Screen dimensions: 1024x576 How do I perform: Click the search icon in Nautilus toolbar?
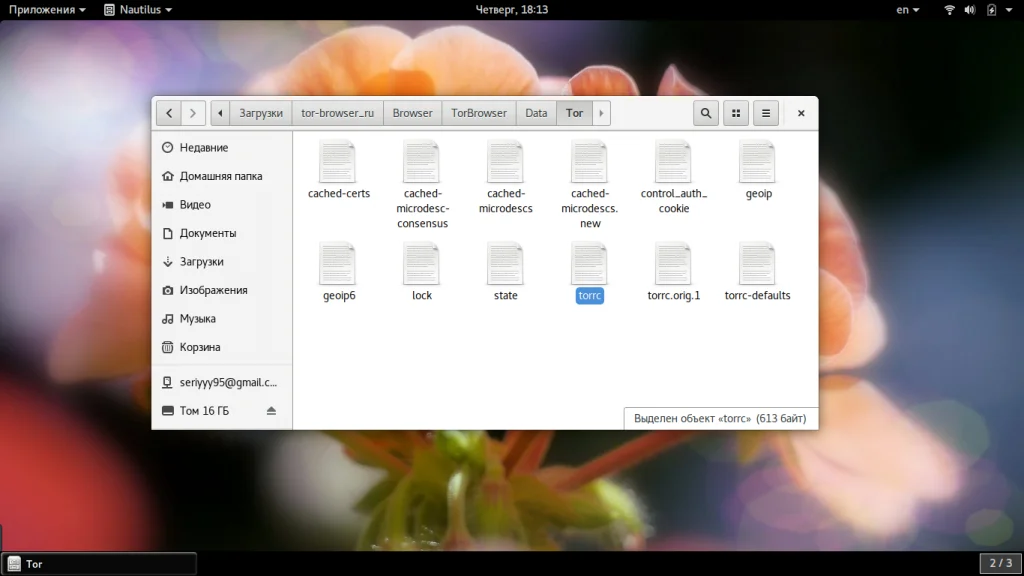coord(706,113)
